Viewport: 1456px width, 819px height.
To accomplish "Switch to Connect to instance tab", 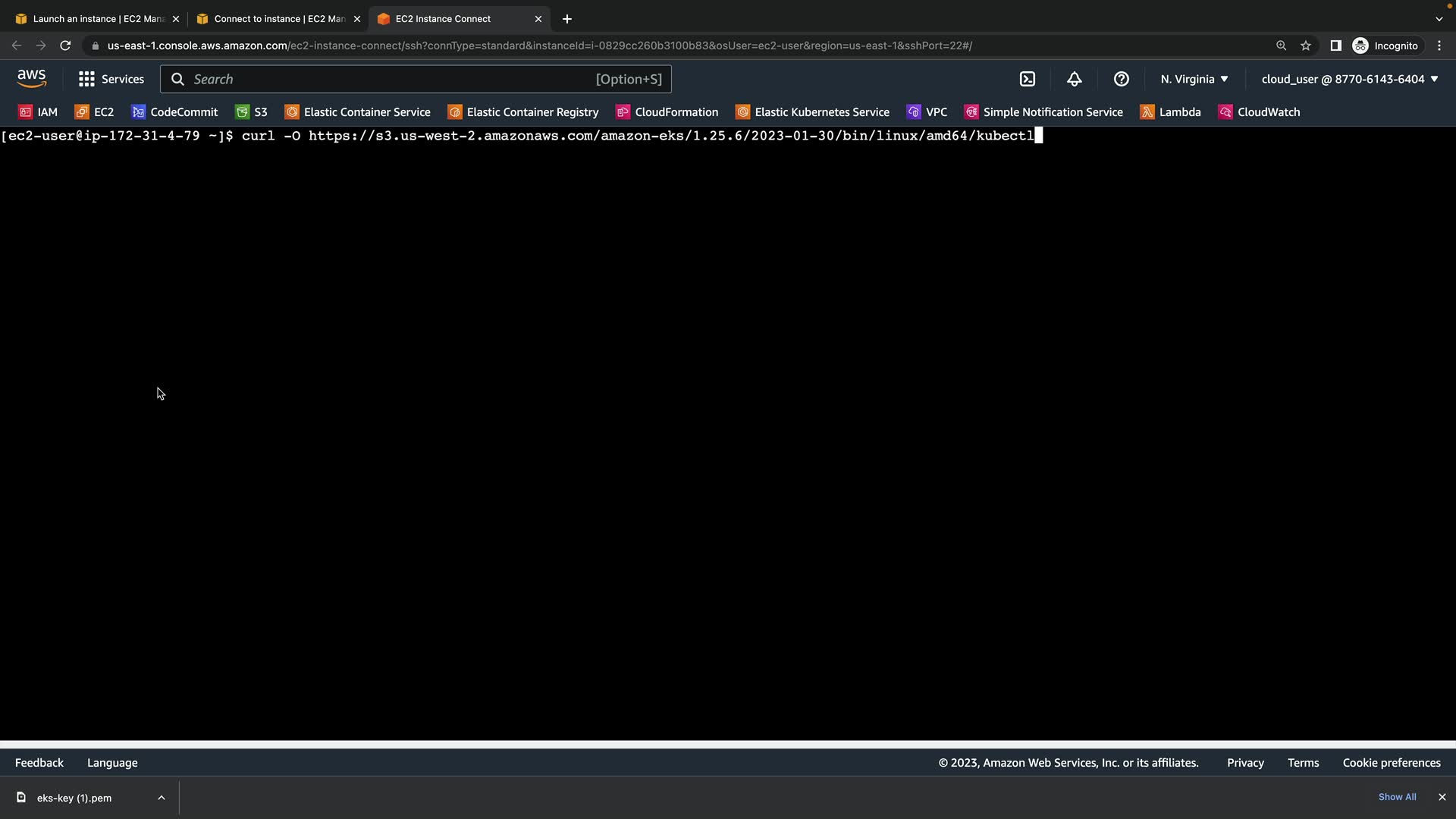I will pyautogui.click(x=278, y=19).
